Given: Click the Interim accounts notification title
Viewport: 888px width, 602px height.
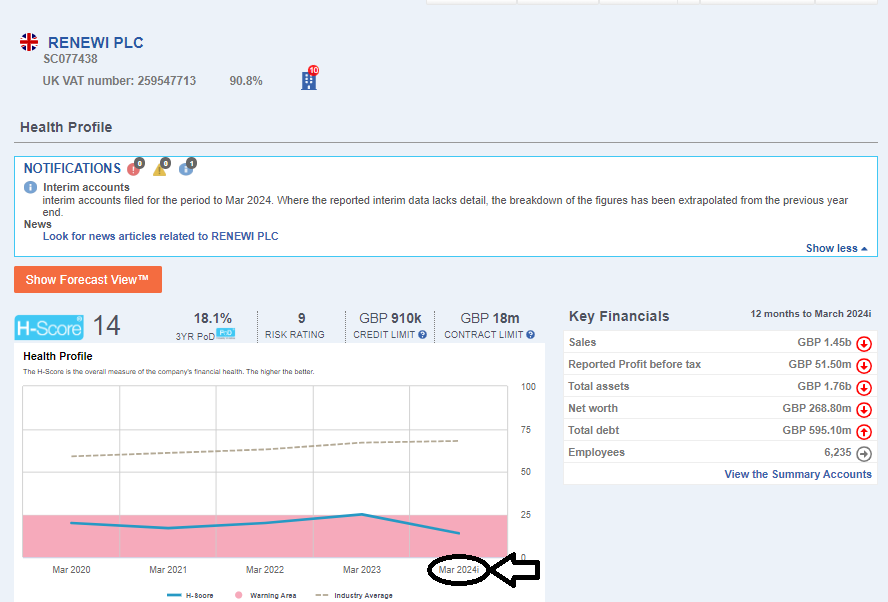Looking at the screenshot, I should tap(86, 187).
